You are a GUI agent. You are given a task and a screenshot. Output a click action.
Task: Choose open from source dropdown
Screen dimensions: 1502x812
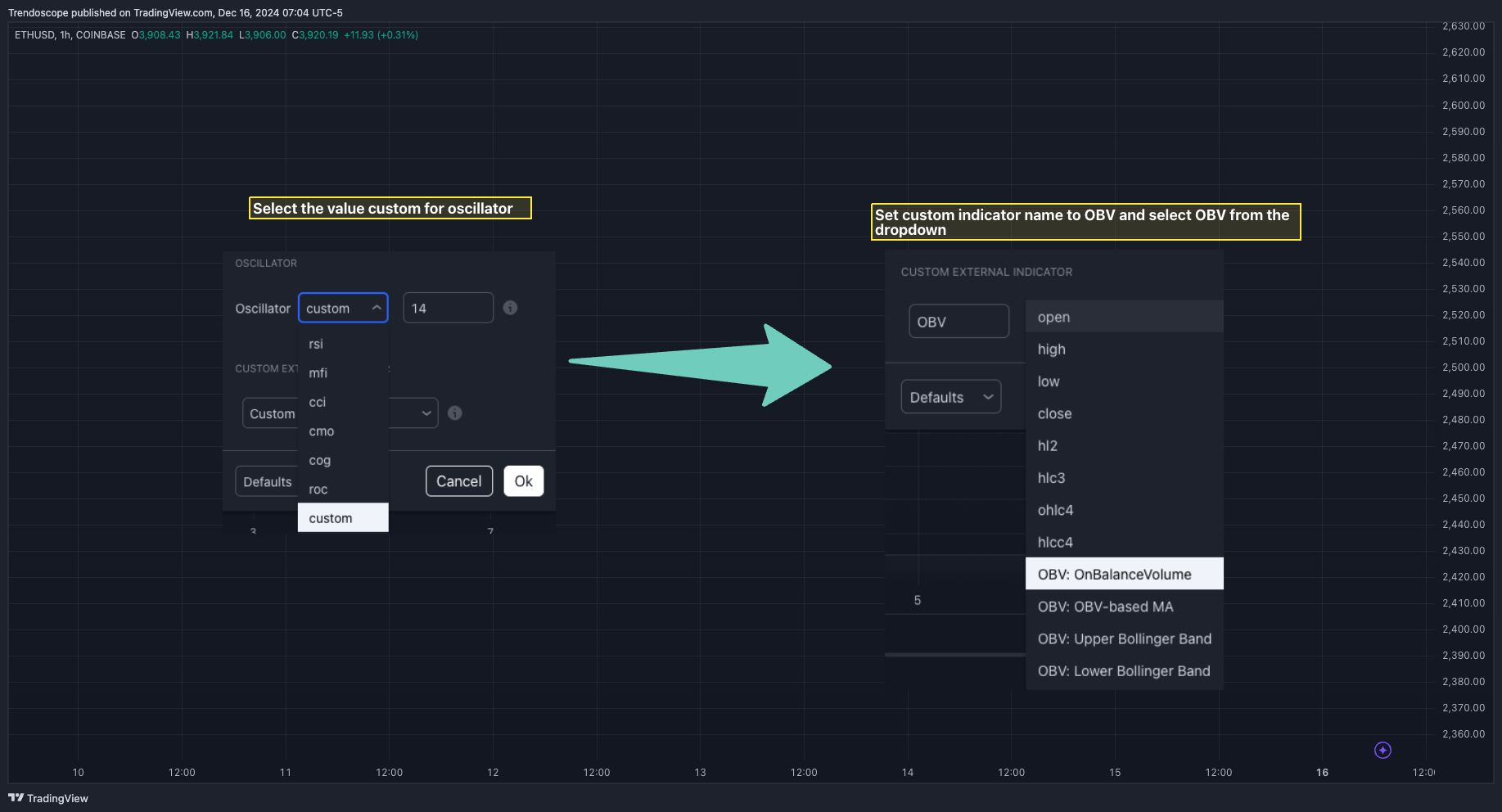coord(1125,317)
